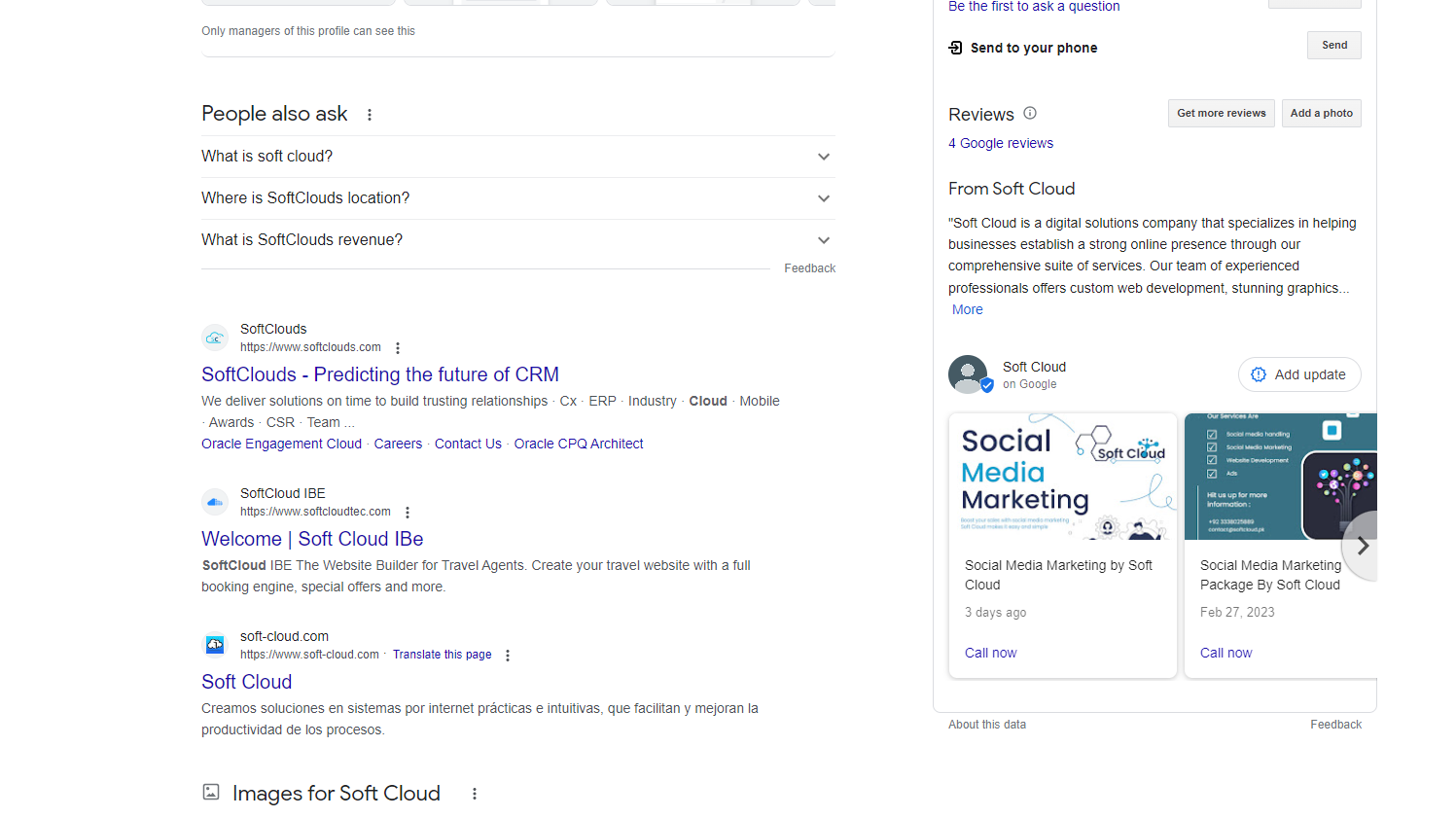Click the 'From Soft Cloud' heading
This screenshot has height=818, width=1456.
(x=1012, y=189)
